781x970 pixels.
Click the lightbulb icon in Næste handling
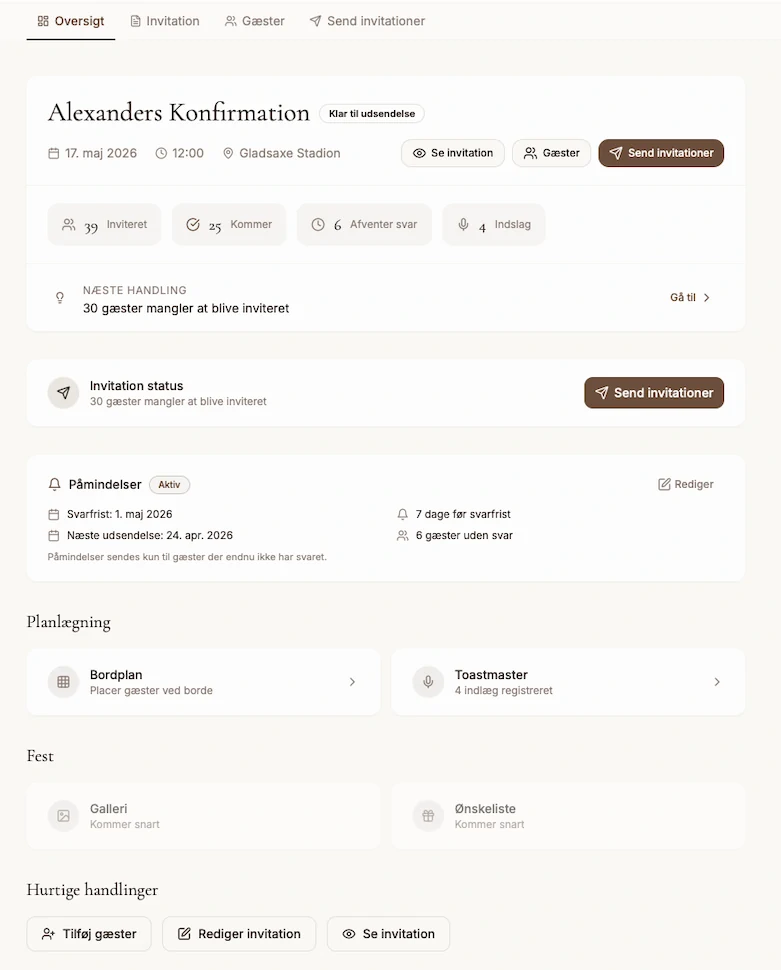pos(59,298)
